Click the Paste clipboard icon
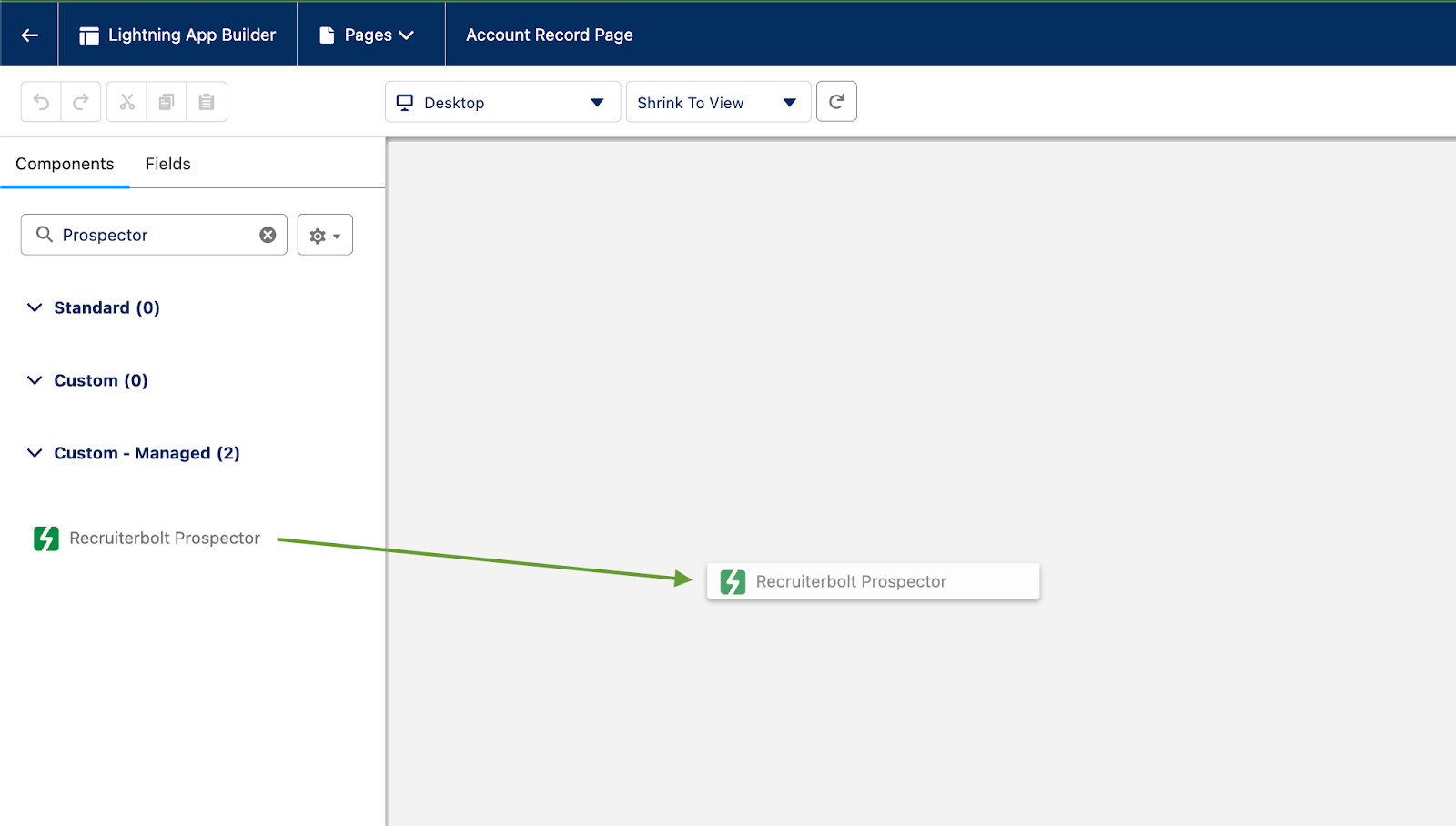This screenshot has height=826, width=1456. 207,102
